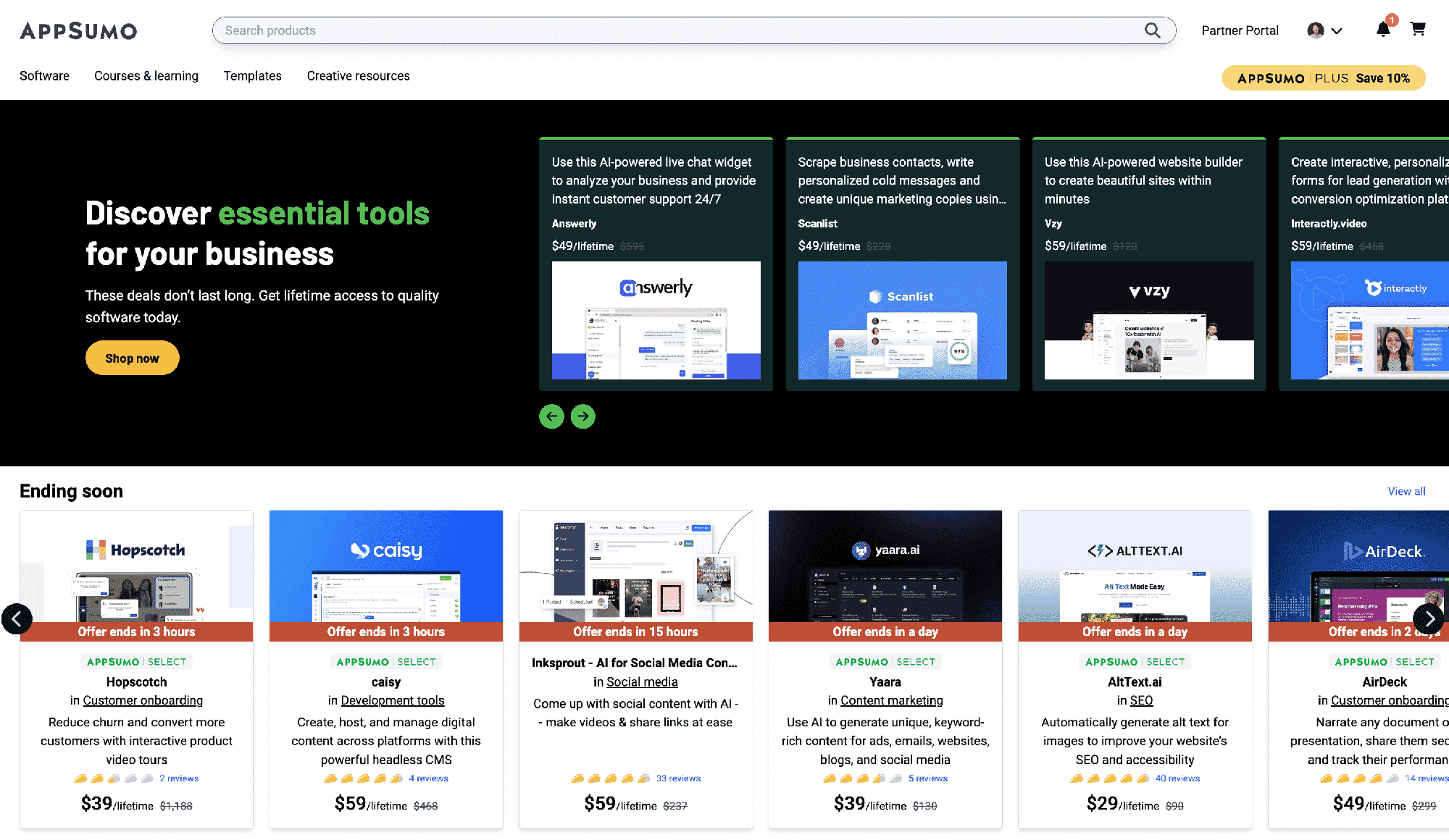Open Customer onboarding category under Hopscotch
Viewport: 1449px width, 840px height.
143,700
